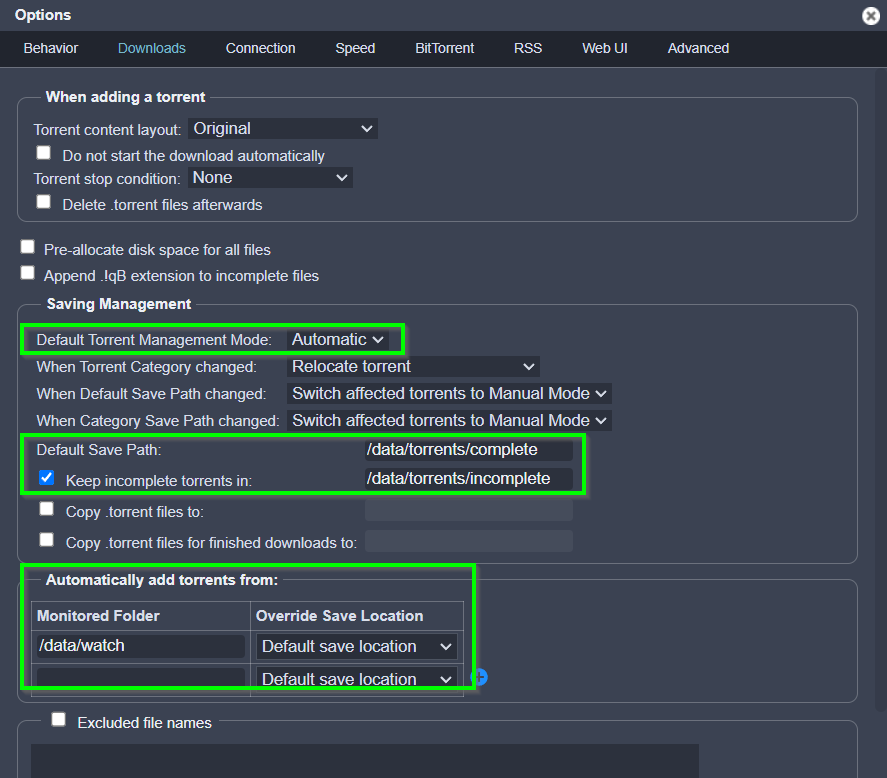
Task: Open Override Save Location dropdown for /data/watch
Action: tap(357, 646)
